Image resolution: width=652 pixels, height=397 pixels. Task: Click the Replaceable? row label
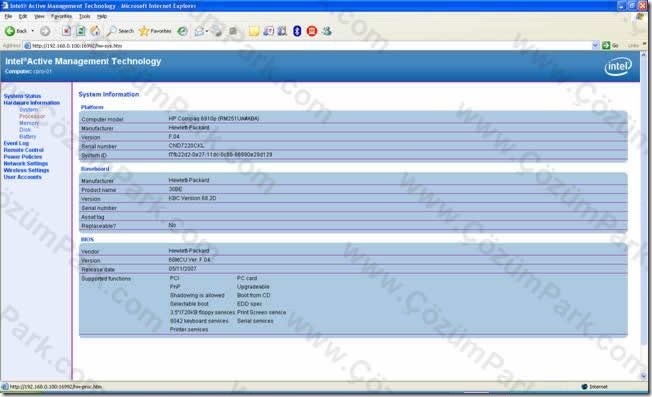click(99, 226)
